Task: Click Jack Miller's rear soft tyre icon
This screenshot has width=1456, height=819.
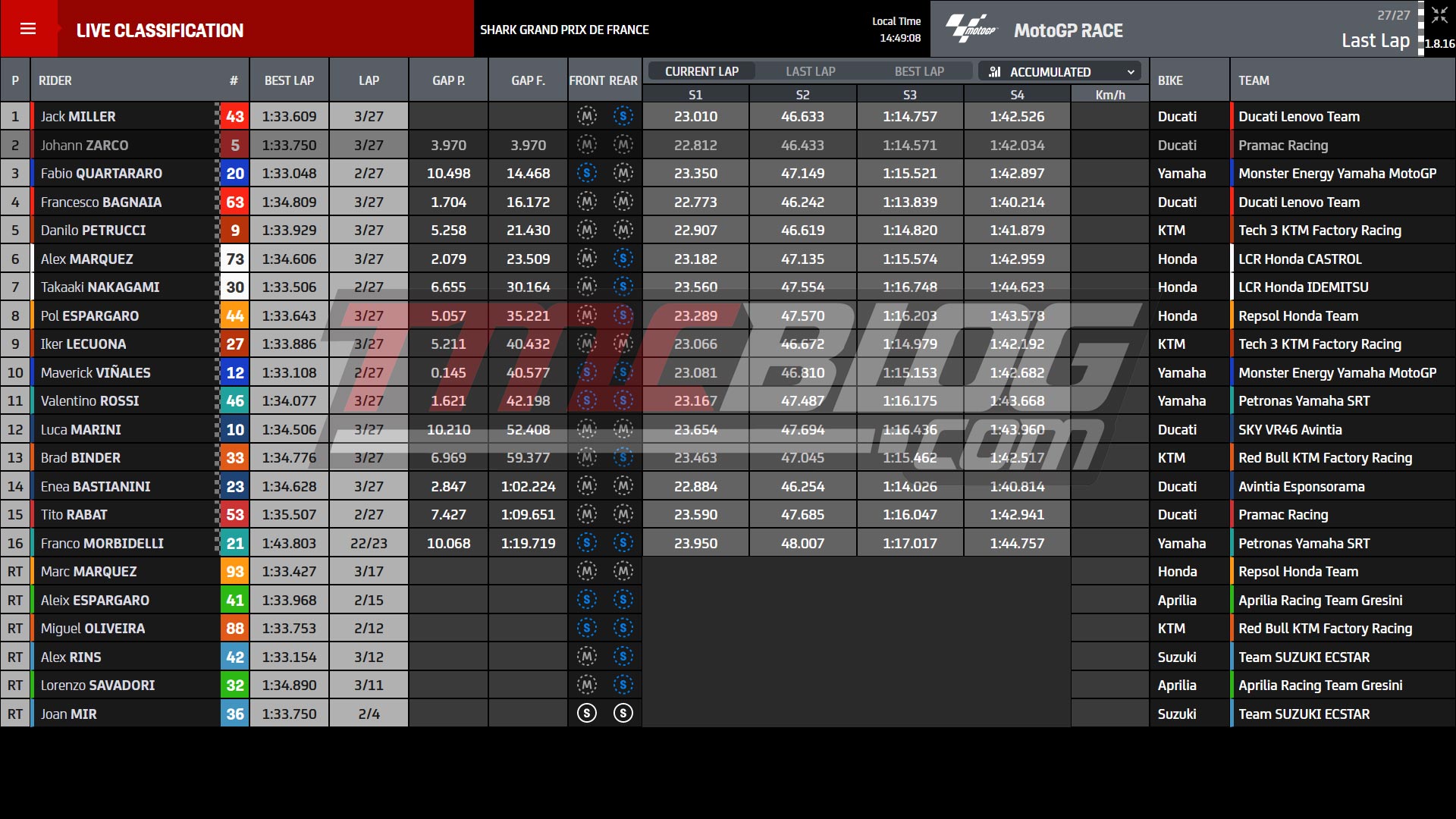Action: pos(623,116)
